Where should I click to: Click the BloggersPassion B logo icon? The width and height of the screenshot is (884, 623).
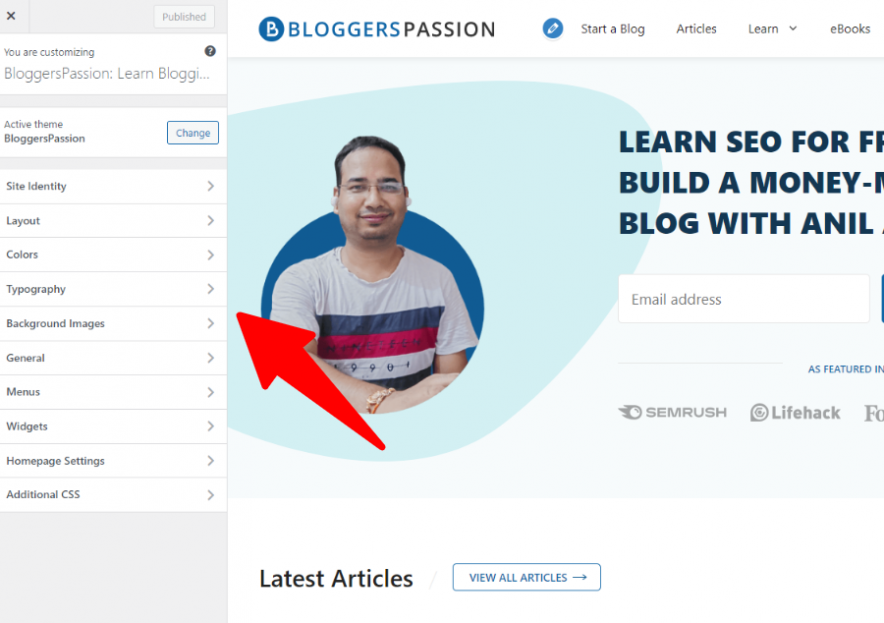coord(271,29)
